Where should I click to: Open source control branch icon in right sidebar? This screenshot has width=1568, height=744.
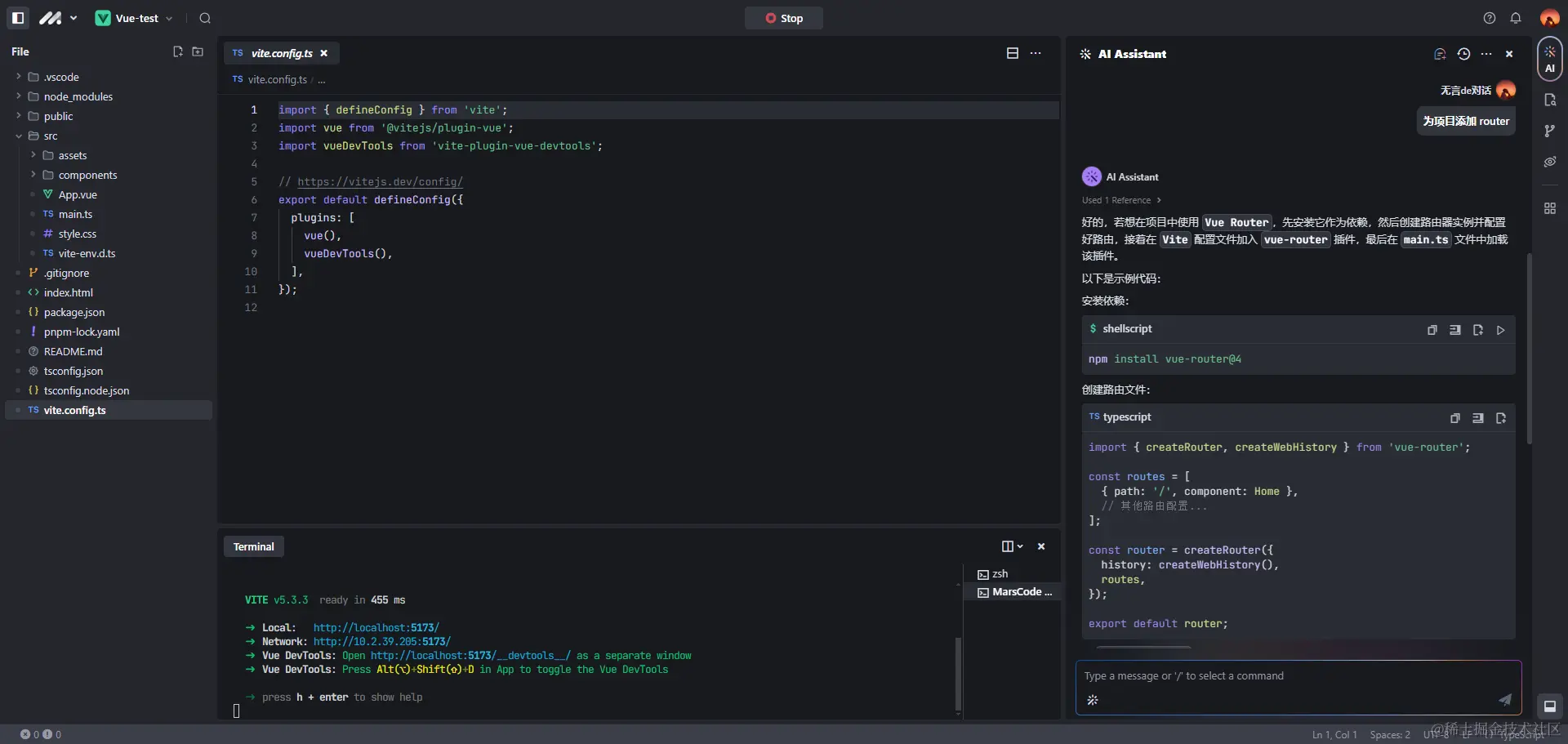(1549, 131)
